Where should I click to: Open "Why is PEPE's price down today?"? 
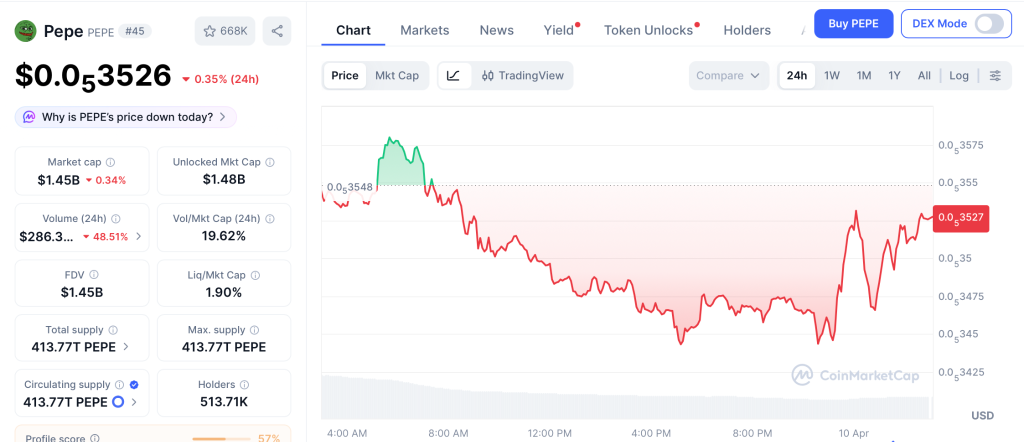click(127, 117)
